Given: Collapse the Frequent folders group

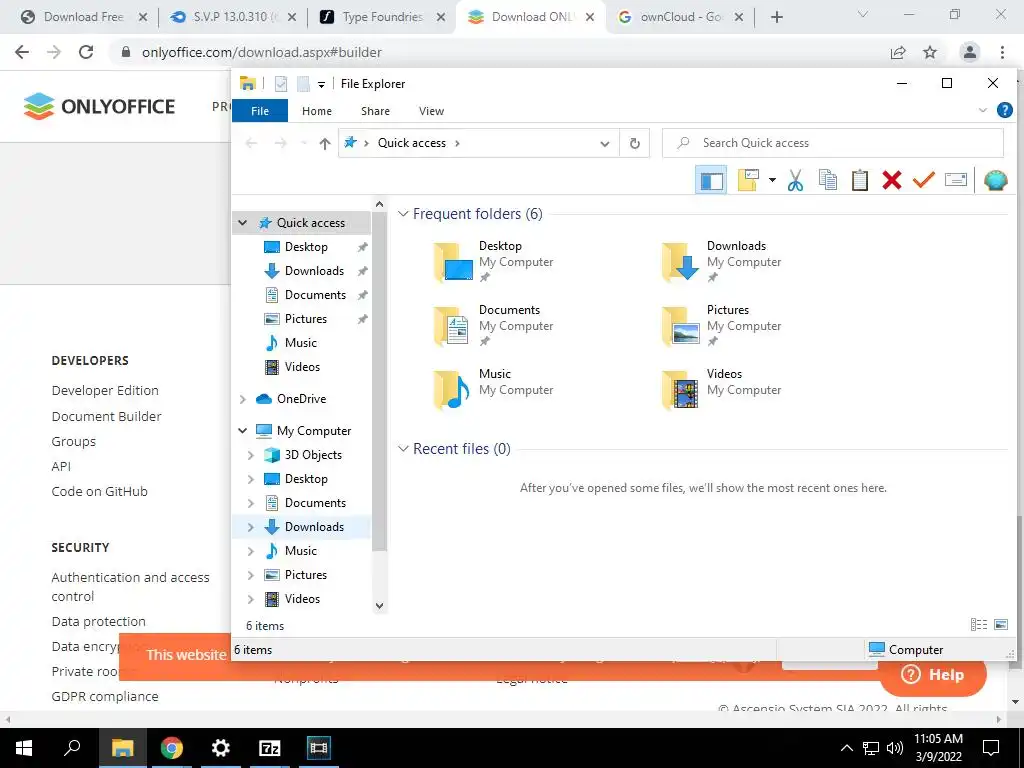Looking at the screenshot, I should point(404,214).
